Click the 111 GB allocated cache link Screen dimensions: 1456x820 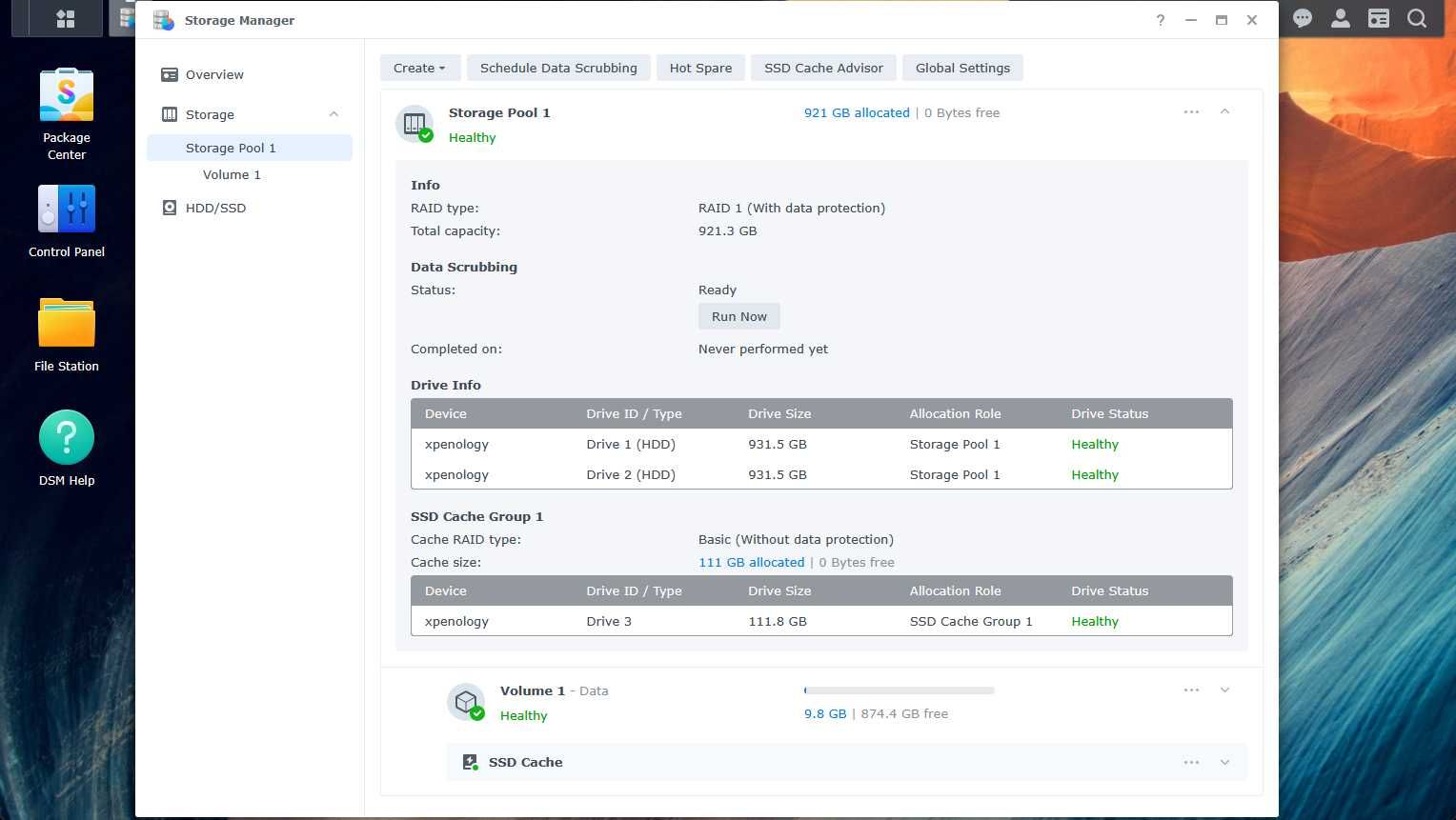(x=751, y=562)
